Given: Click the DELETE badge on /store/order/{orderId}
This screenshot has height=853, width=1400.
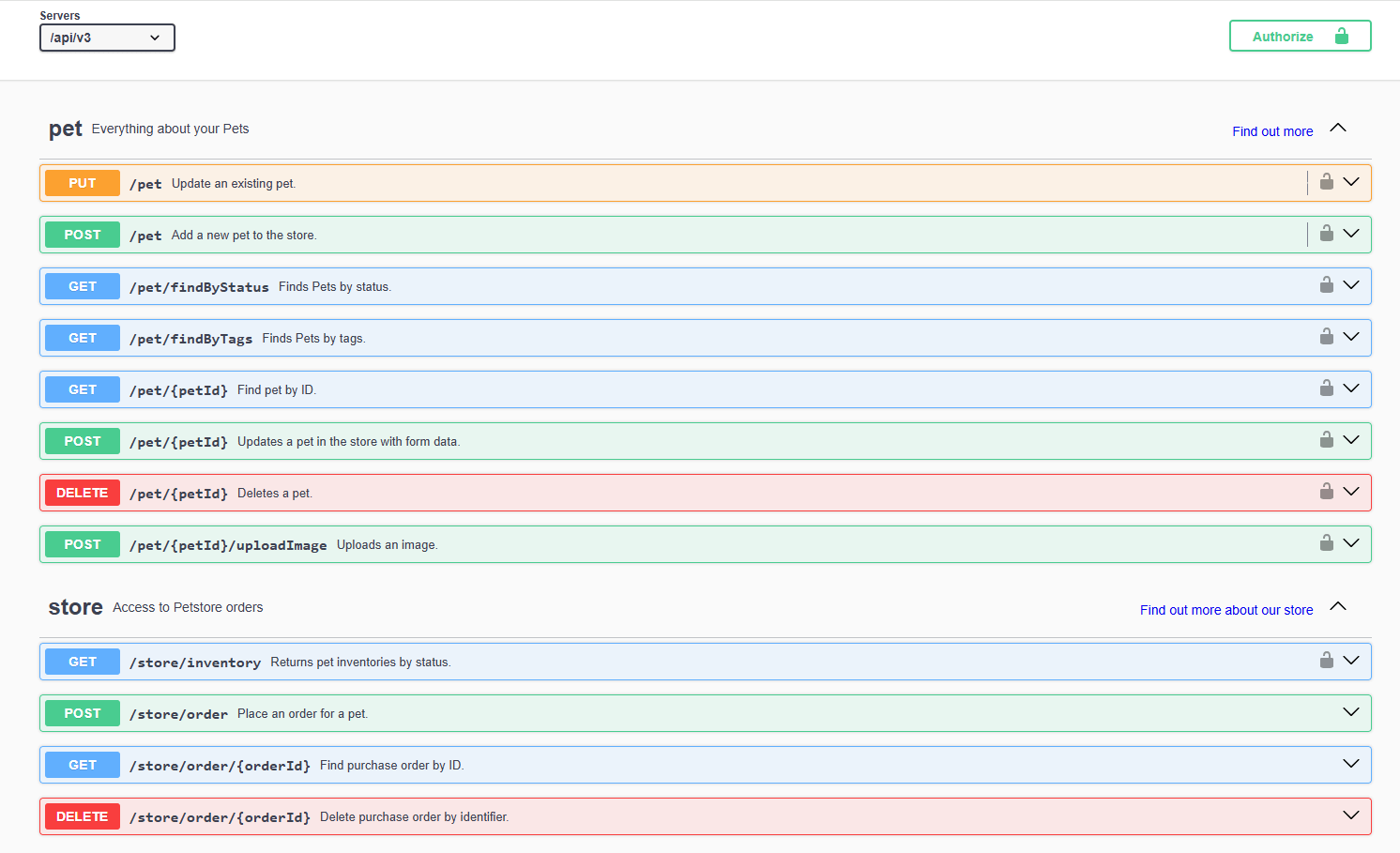Looking at the screenshot, I should (x=82, y=815).
